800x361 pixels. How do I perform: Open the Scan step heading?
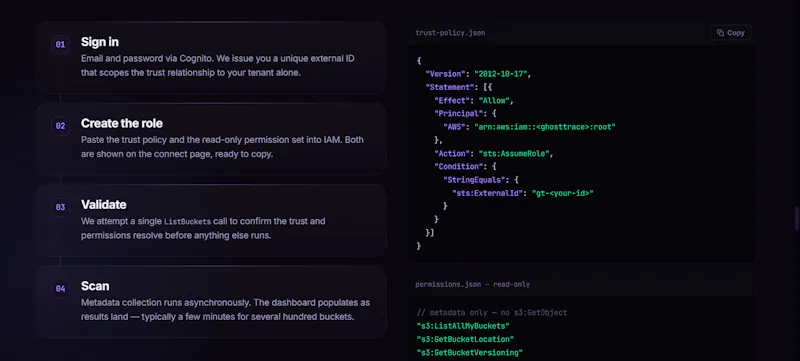coord(95,286)
